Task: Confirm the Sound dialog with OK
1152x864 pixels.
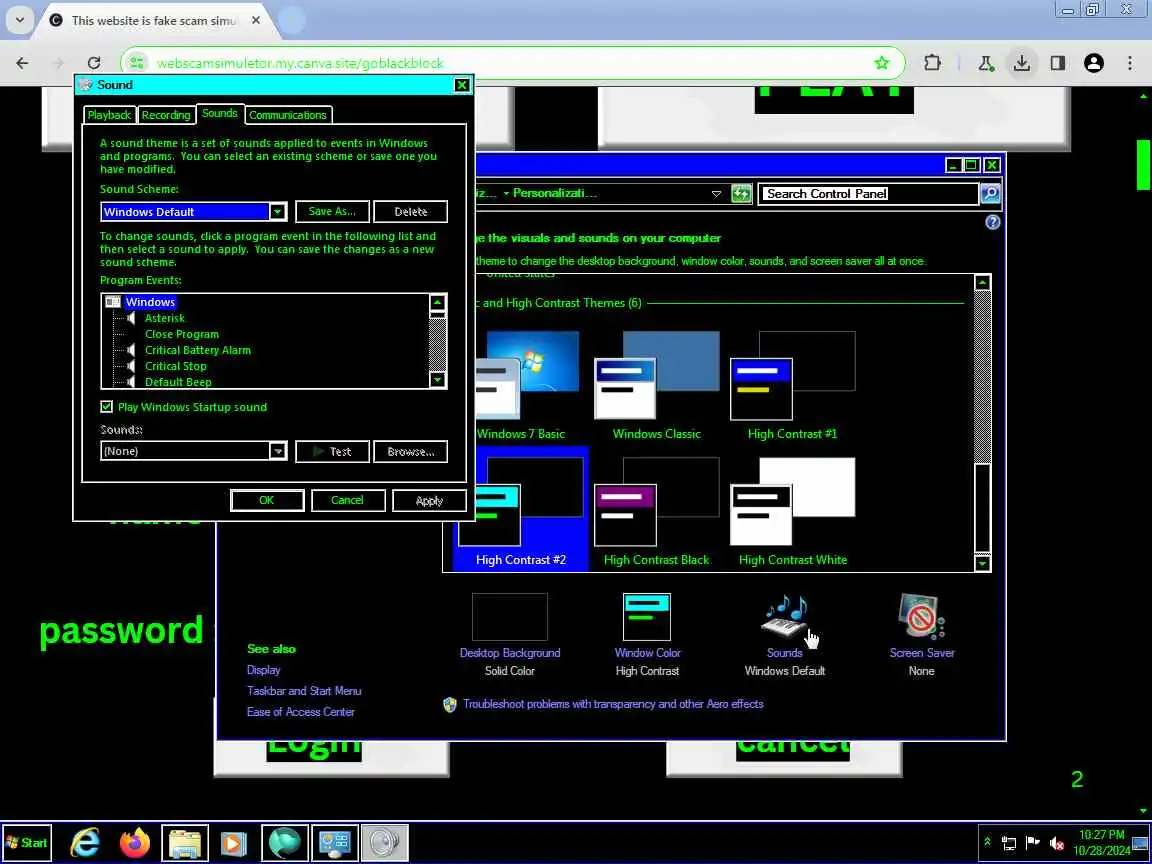Action: pos(267,500)
